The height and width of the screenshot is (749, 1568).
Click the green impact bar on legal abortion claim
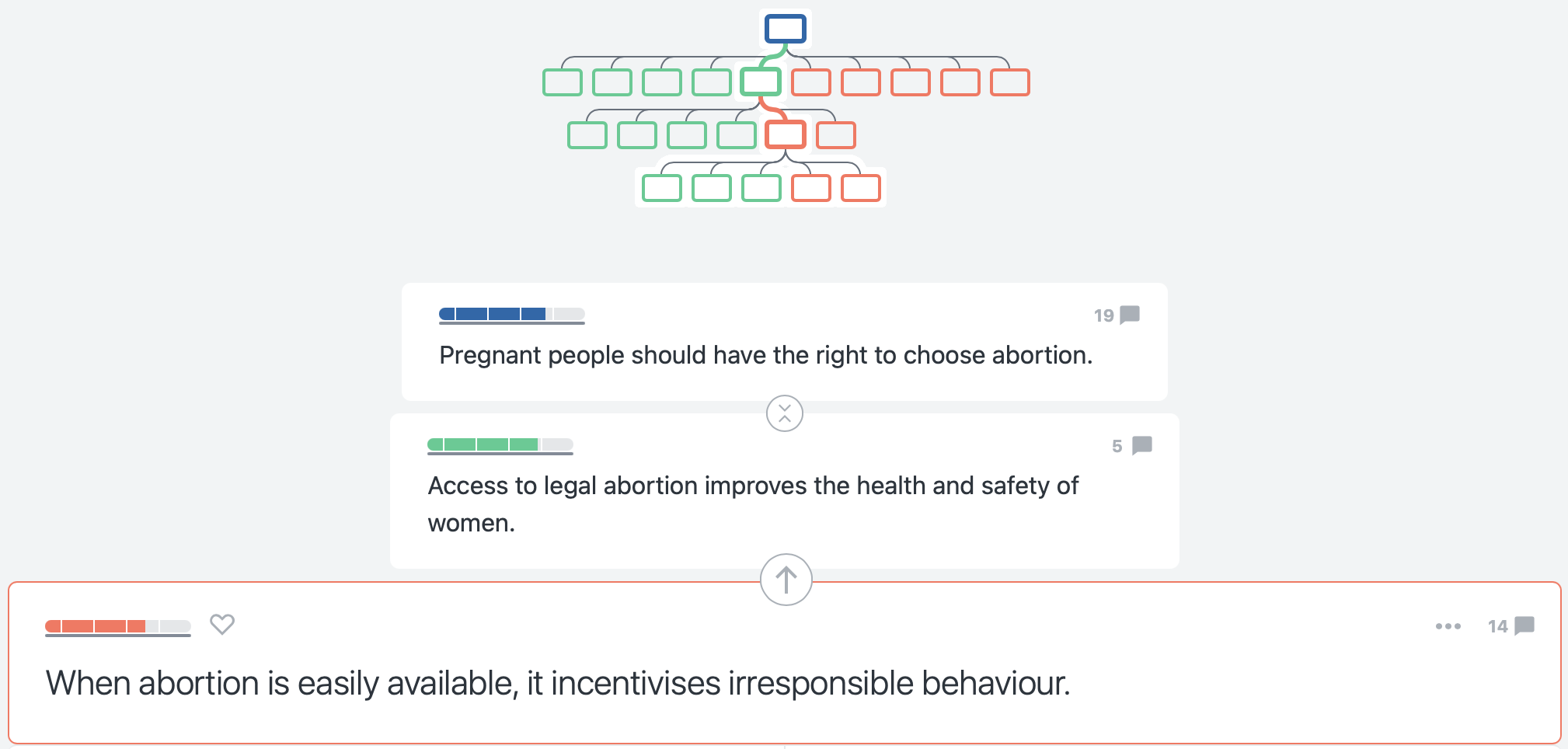pos(500,445)
